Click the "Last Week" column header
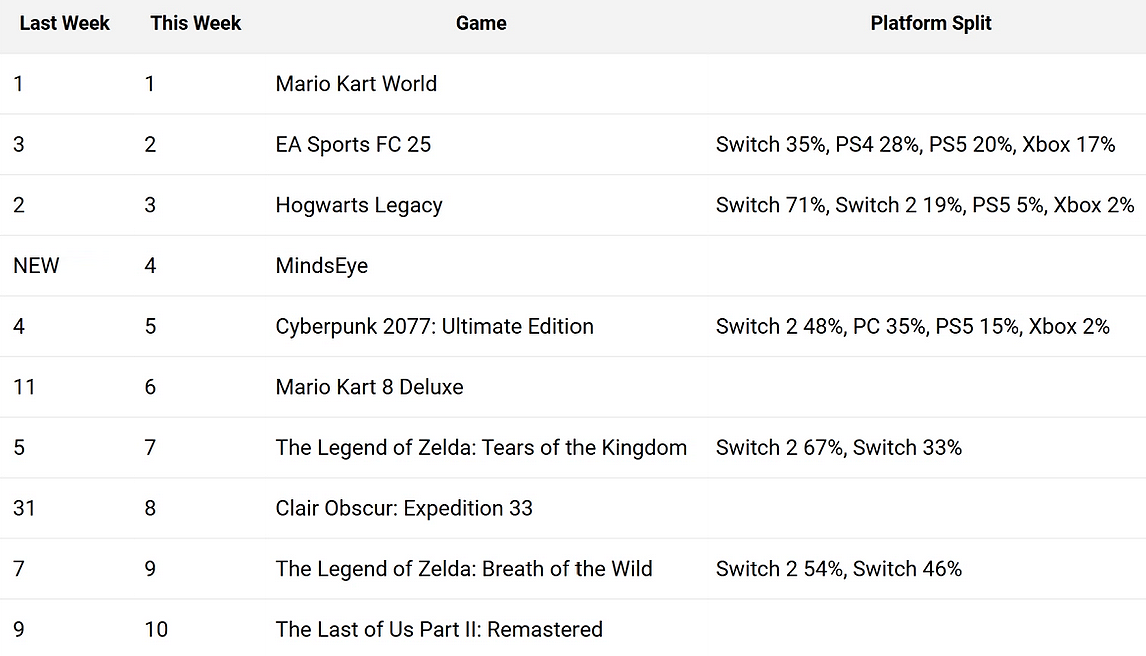1146x656 pixels. pyautogui.click(x=65, y=23)
